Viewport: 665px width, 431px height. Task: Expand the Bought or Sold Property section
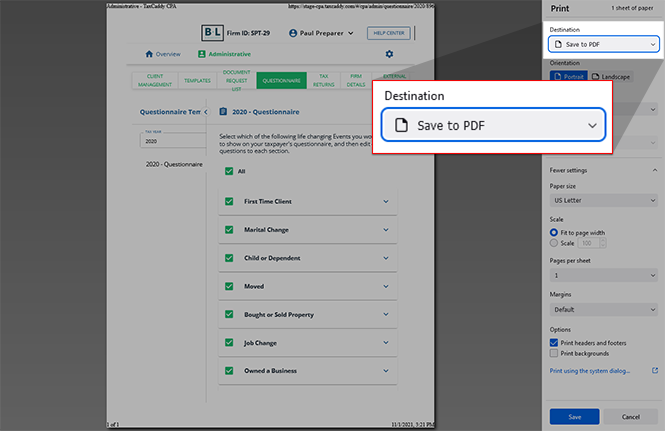(x=386, y=314)
